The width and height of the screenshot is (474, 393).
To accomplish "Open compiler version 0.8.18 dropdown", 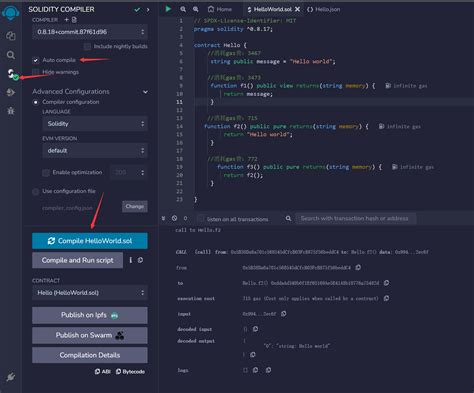I will [x=90, y=32].
